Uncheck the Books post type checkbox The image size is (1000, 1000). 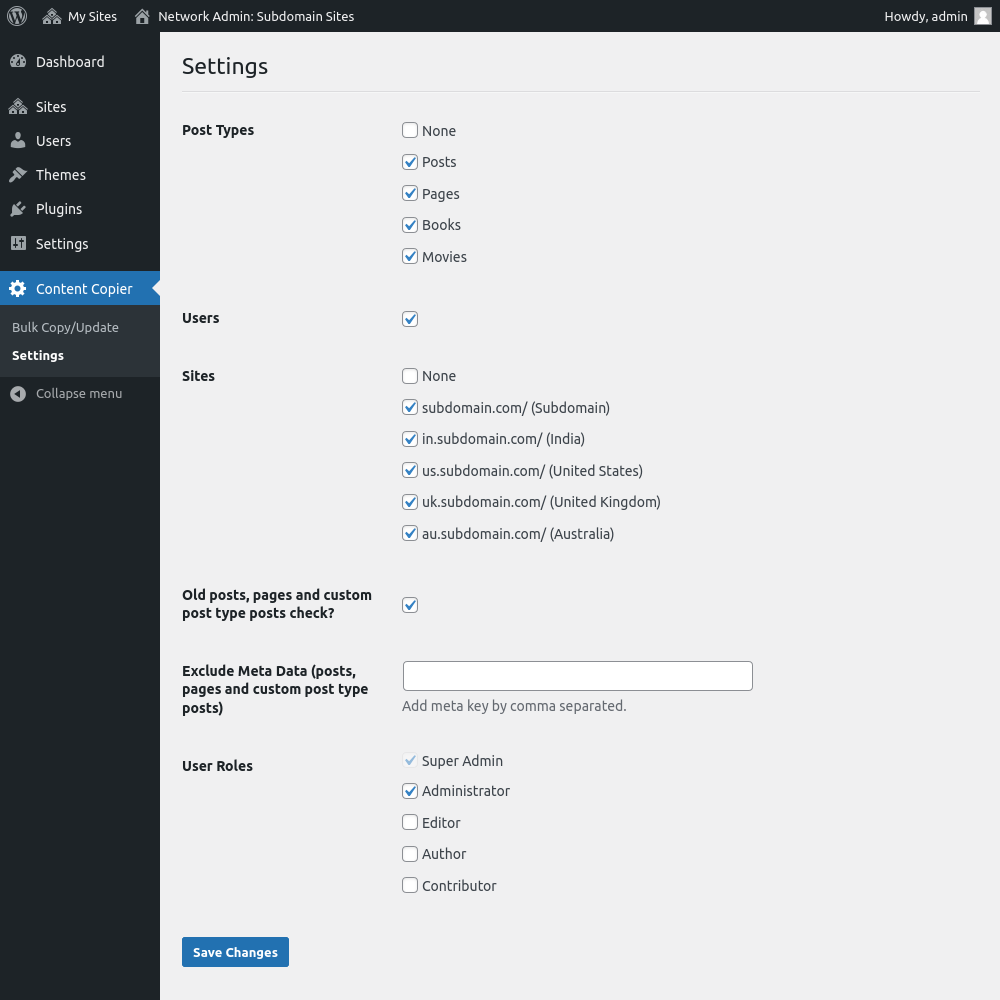point(410,225)
